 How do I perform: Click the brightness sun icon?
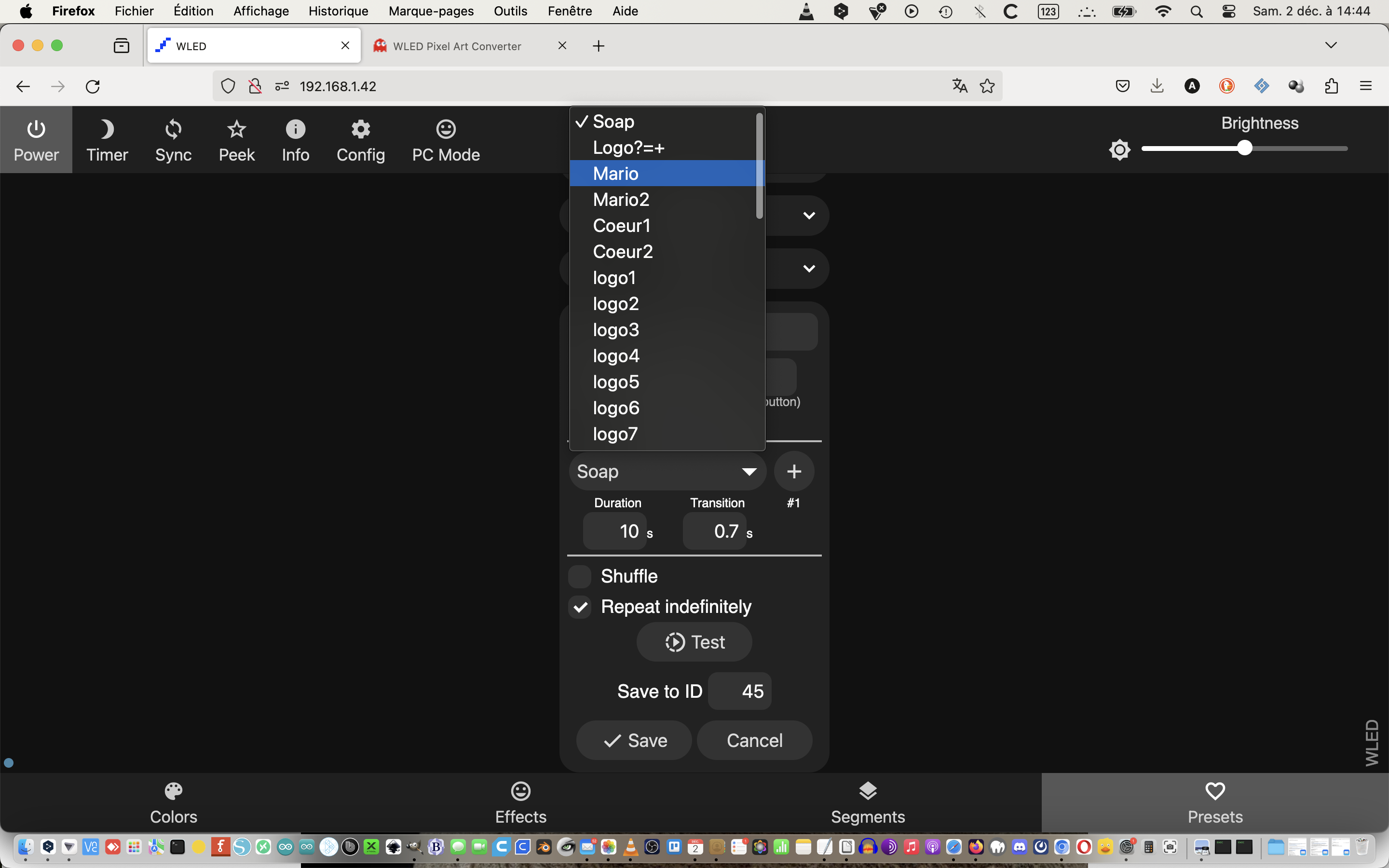[x=1119, y=150]
